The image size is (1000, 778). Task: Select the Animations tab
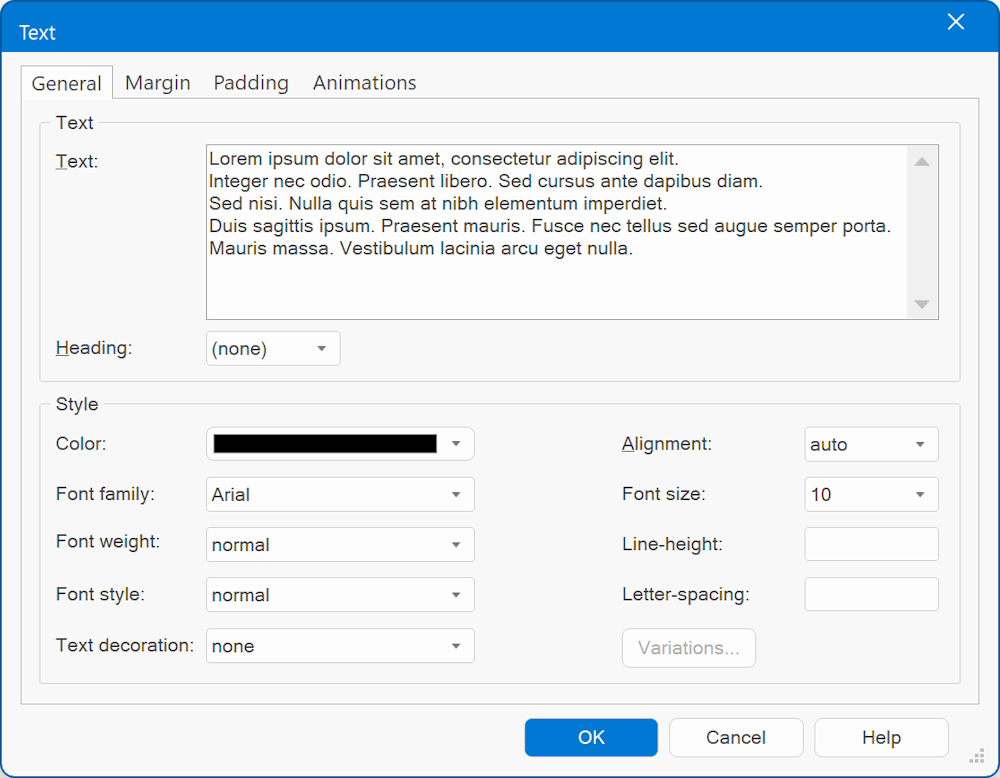[x=364, y=83]
